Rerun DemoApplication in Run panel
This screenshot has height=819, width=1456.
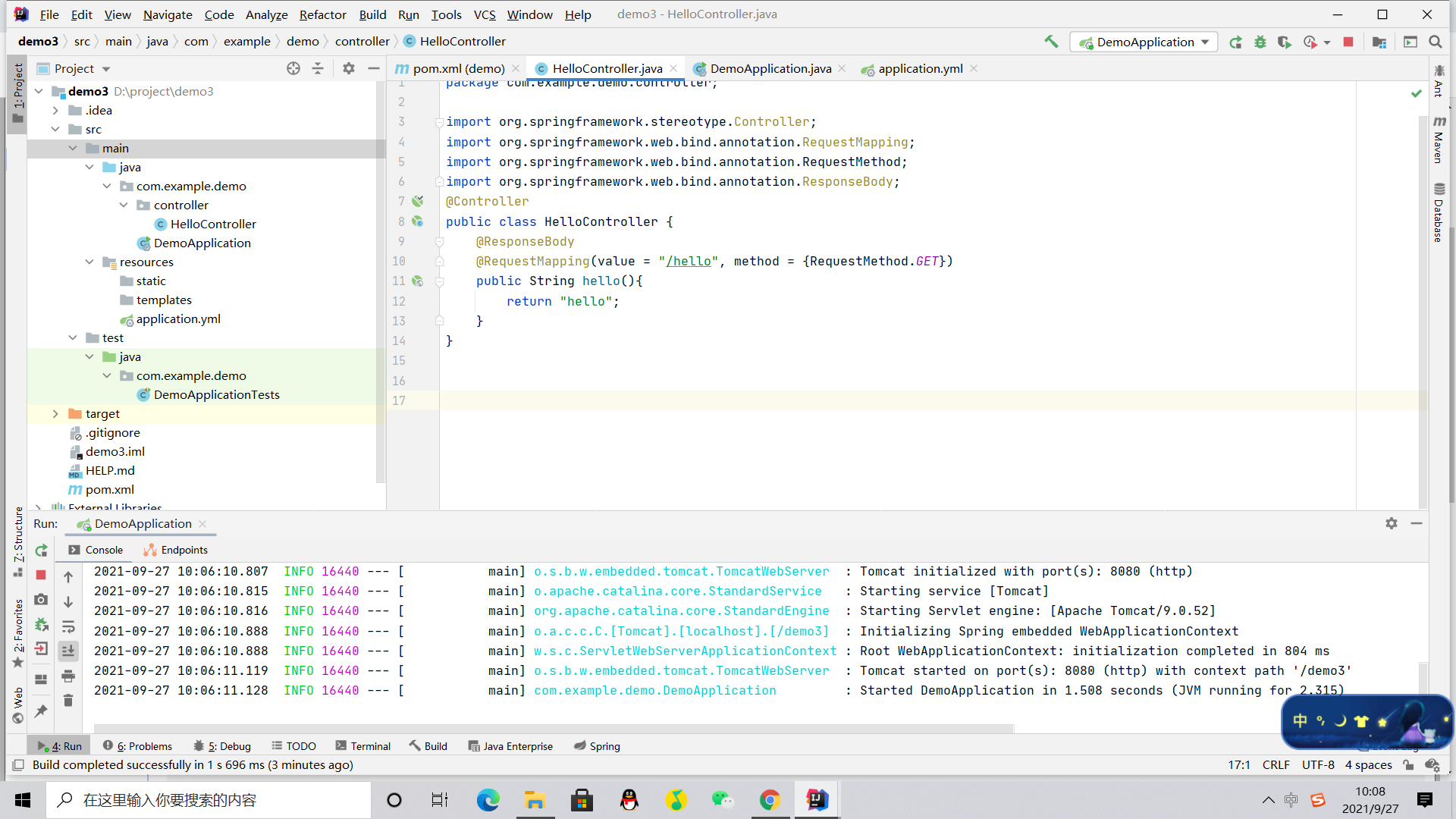[x=42, y=551]
